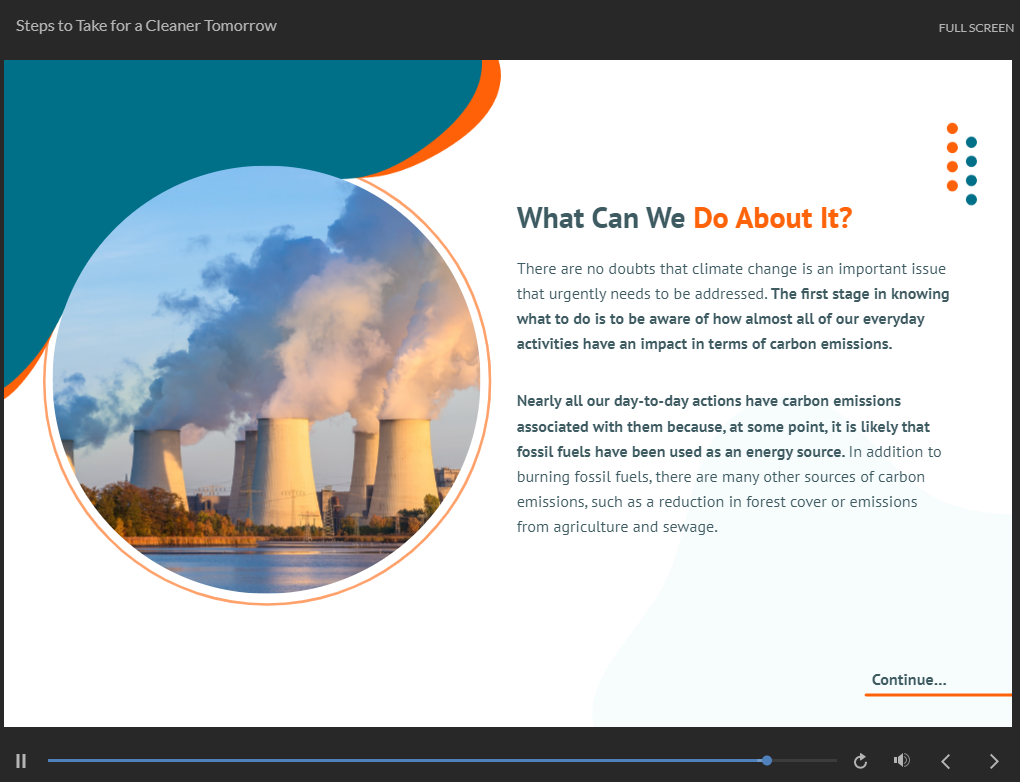The width and height of the screenshot is (1020, 782).
Task: Click the column of orange decorative dots
Action: pyautogui.click(x=952, y=157)
